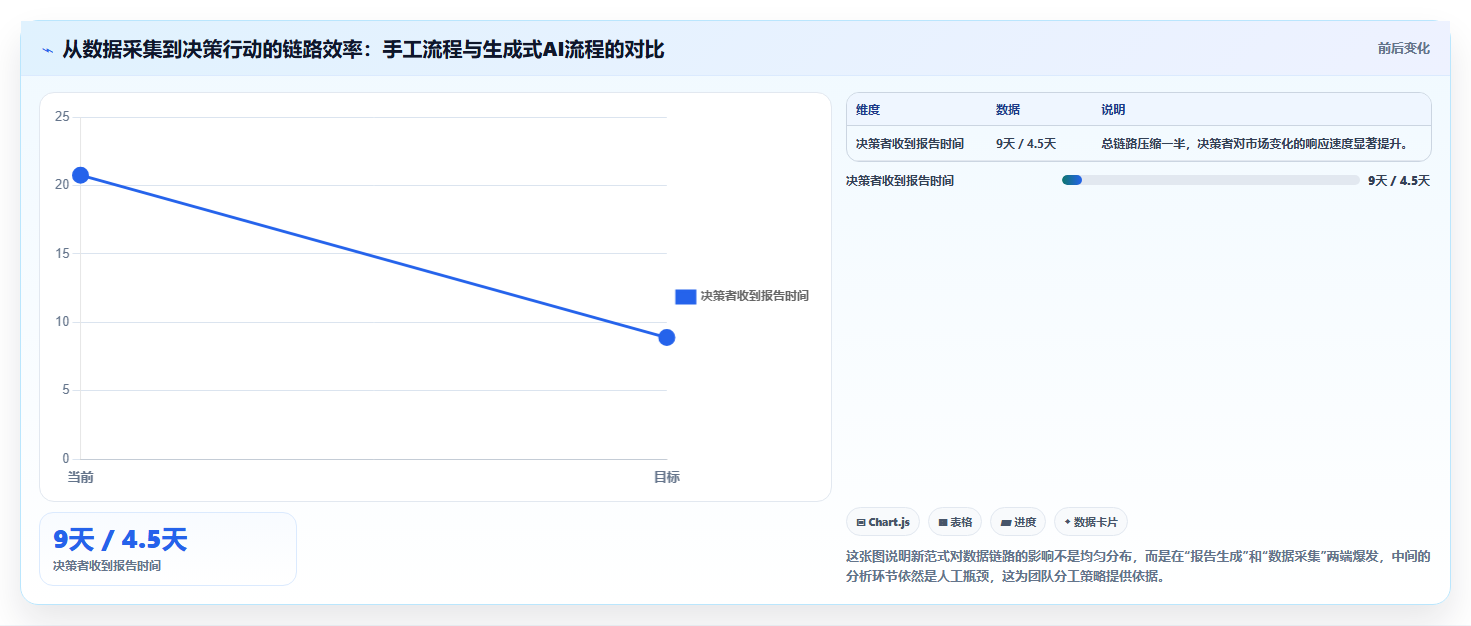1471x626 pixels.
Task: Click the 数据 column header
Action: (1008, 110)
